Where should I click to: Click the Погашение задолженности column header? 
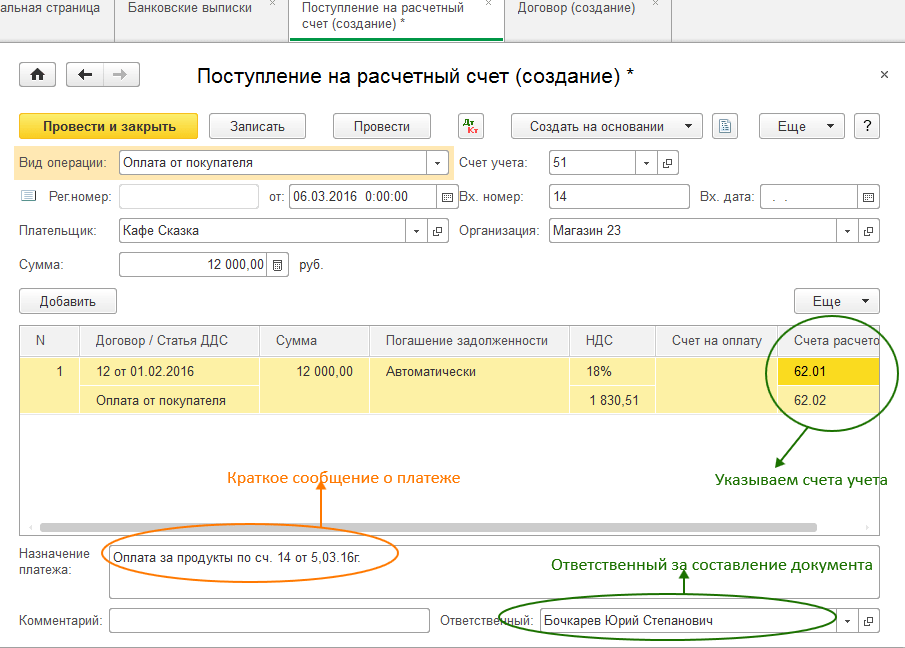tap(469, 340)
